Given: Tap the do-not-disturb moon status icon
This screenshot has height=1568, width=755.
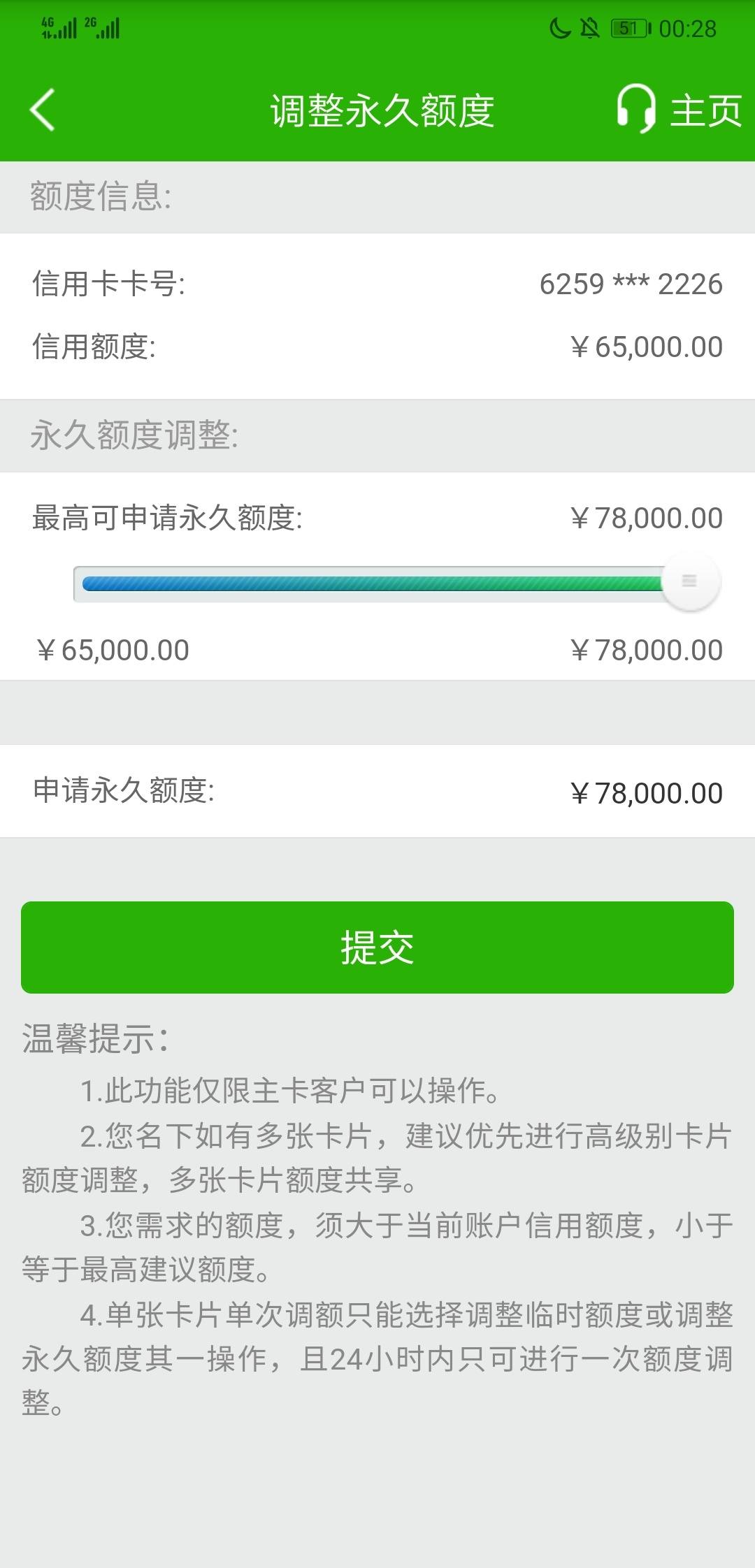Looking at the screenshot, I should click(560, 28).
